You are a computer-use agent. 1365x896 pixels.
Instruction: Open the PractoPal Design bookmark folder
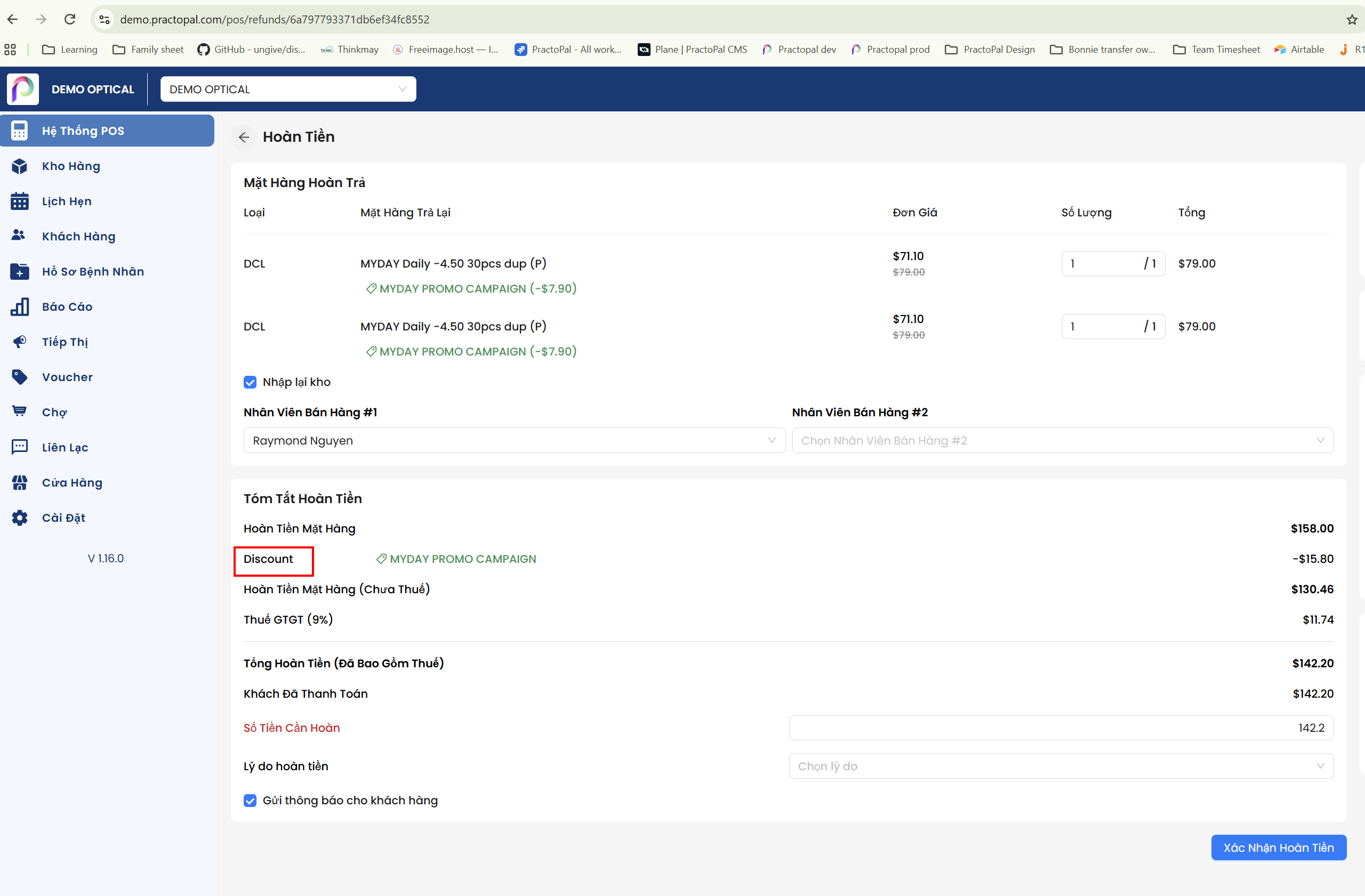(x=990, y=49)
